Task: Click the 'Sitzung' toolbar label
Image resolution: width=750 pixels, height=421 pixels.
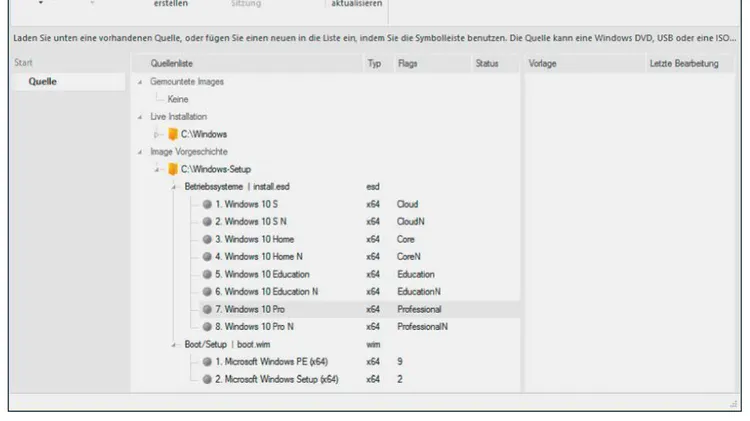Action: [246, 4]
